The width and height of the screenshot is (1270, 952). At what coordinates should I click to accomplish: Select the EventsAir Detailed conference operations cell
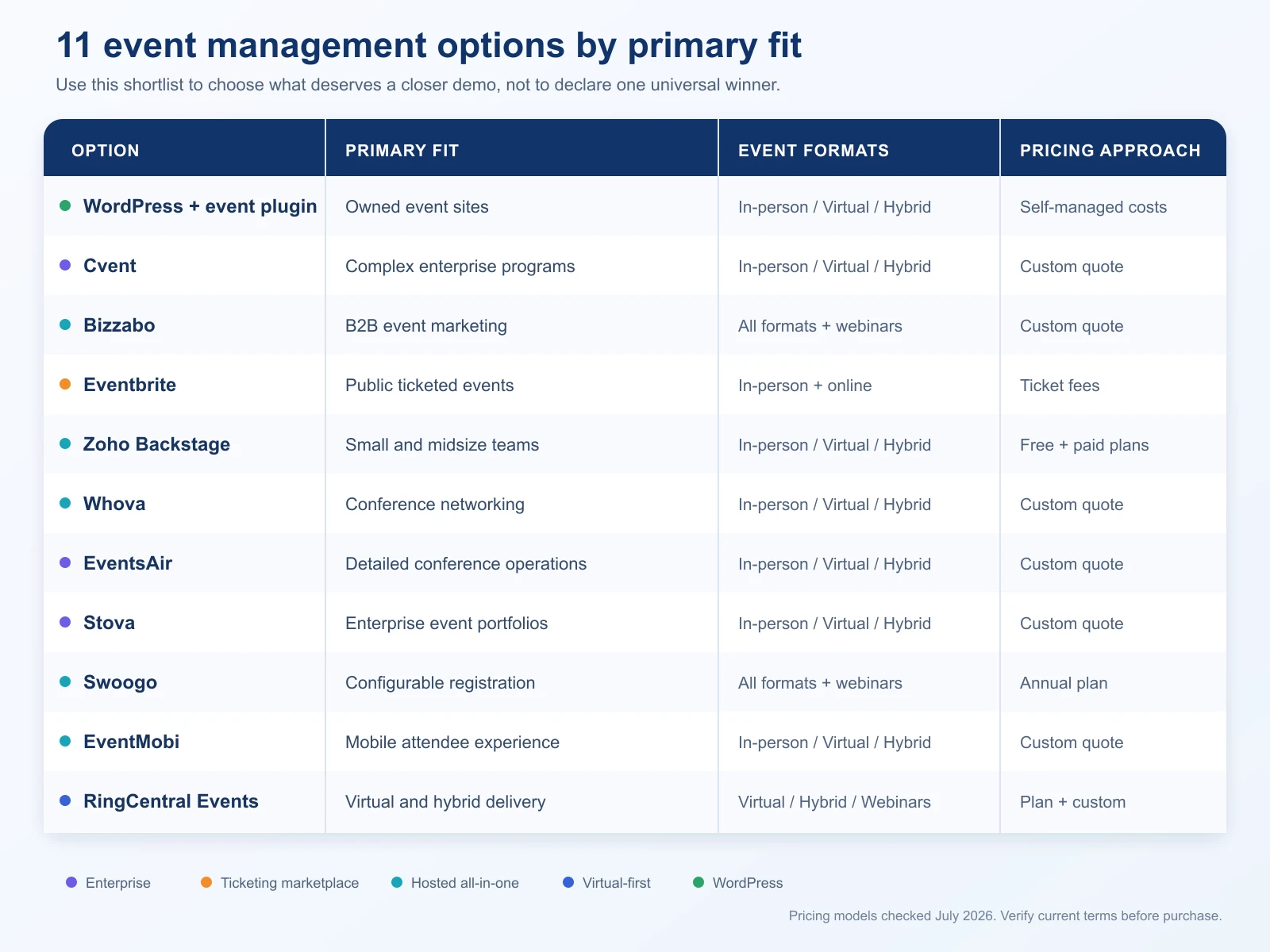tap(521, 563)
